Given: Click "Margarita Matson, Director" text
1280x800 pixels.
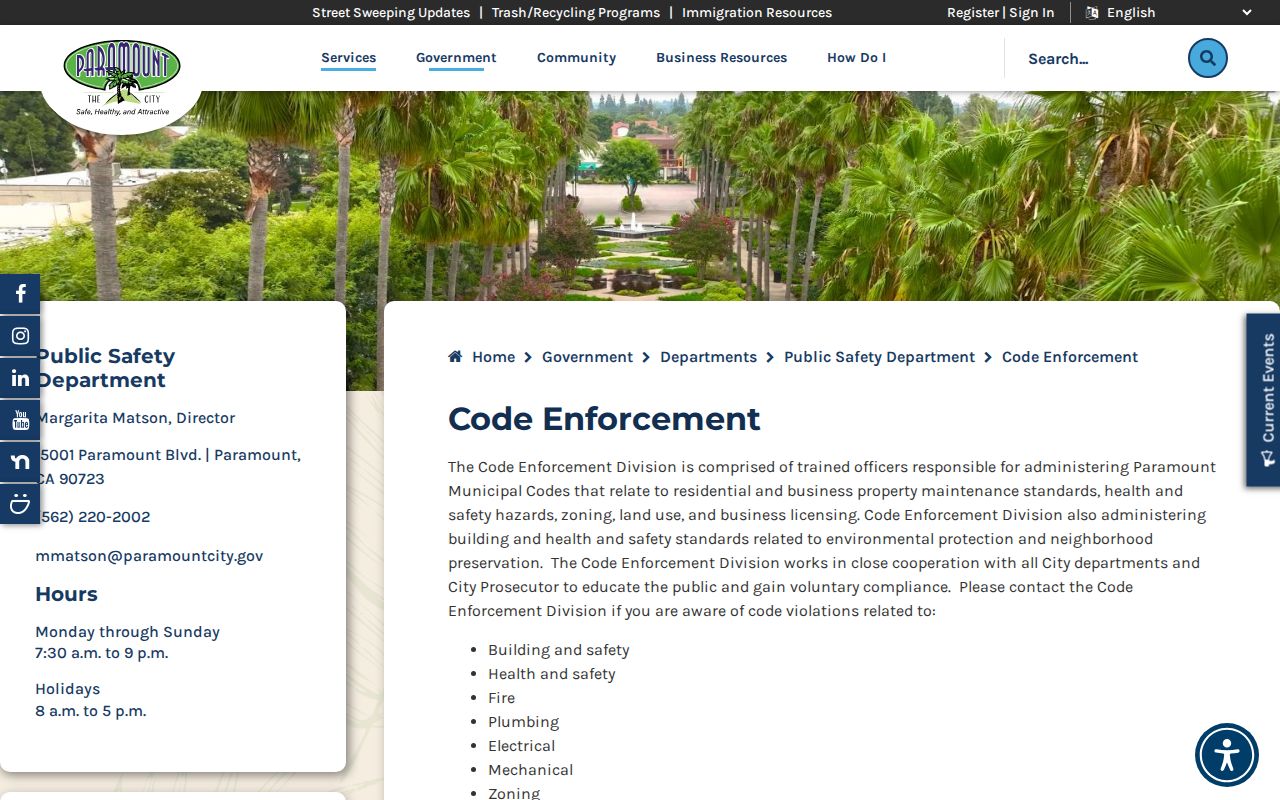Looking at the screenshot, I should click(136, 418).
